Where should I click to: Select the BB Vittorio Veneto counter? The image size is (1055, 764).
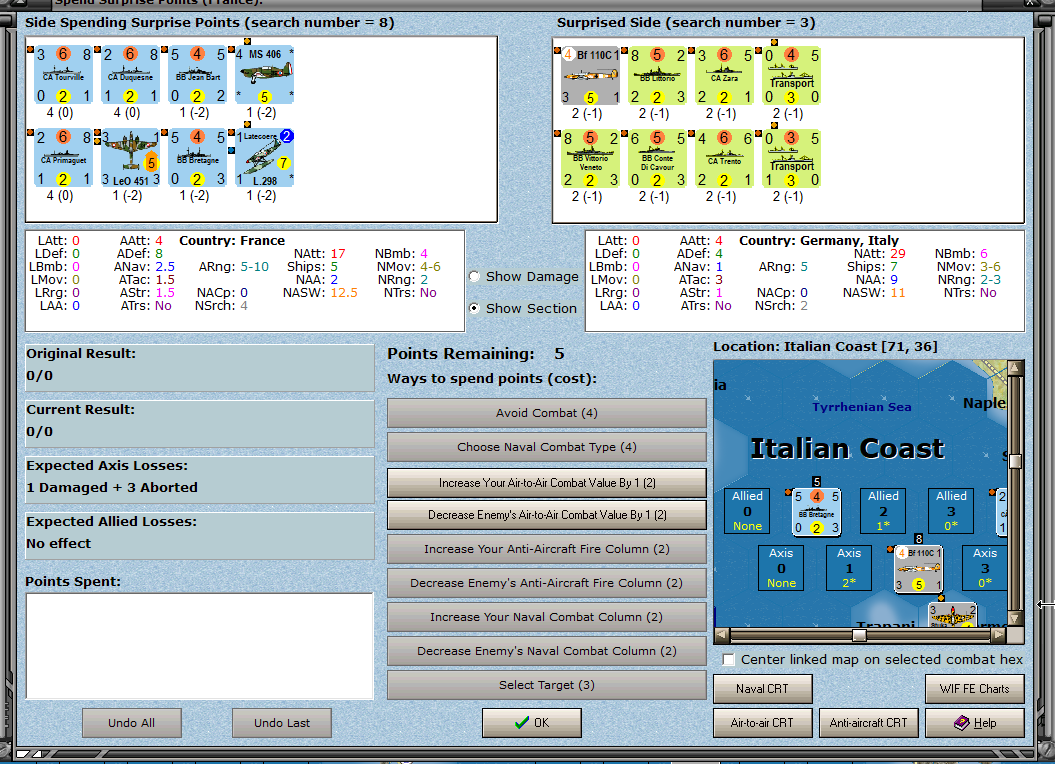(590, 158)
